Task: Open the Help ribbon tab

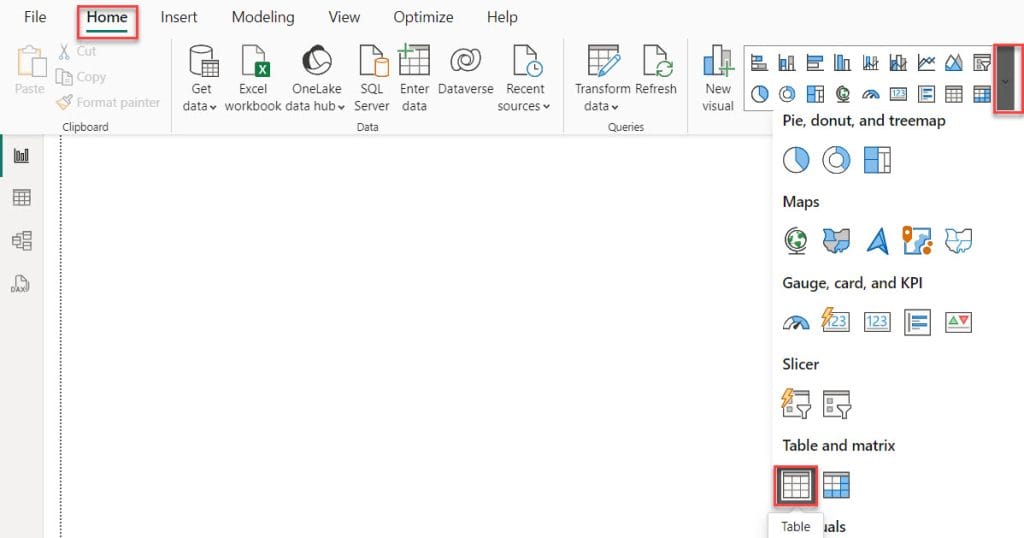Action: (502, 17)
